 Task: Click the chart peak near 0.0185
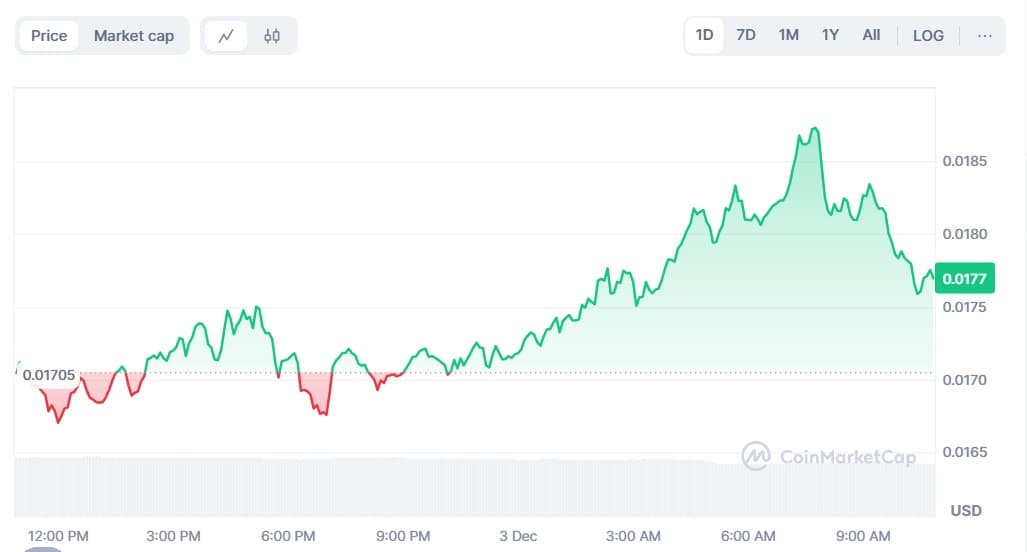point(816,129)
